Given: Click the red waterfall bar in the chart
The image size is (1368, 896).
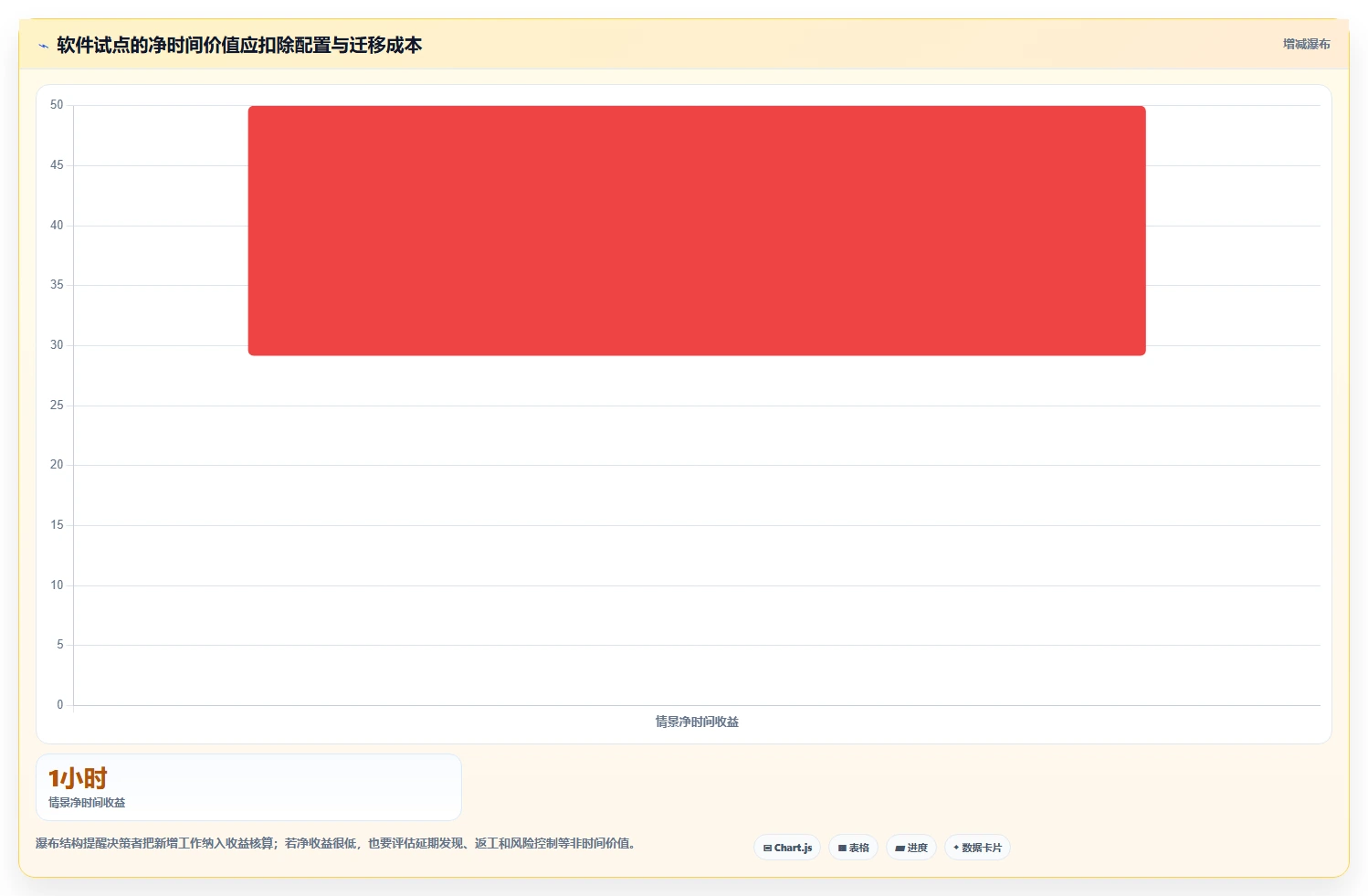Looking at the screenshot, I should (x=697, y=230).
